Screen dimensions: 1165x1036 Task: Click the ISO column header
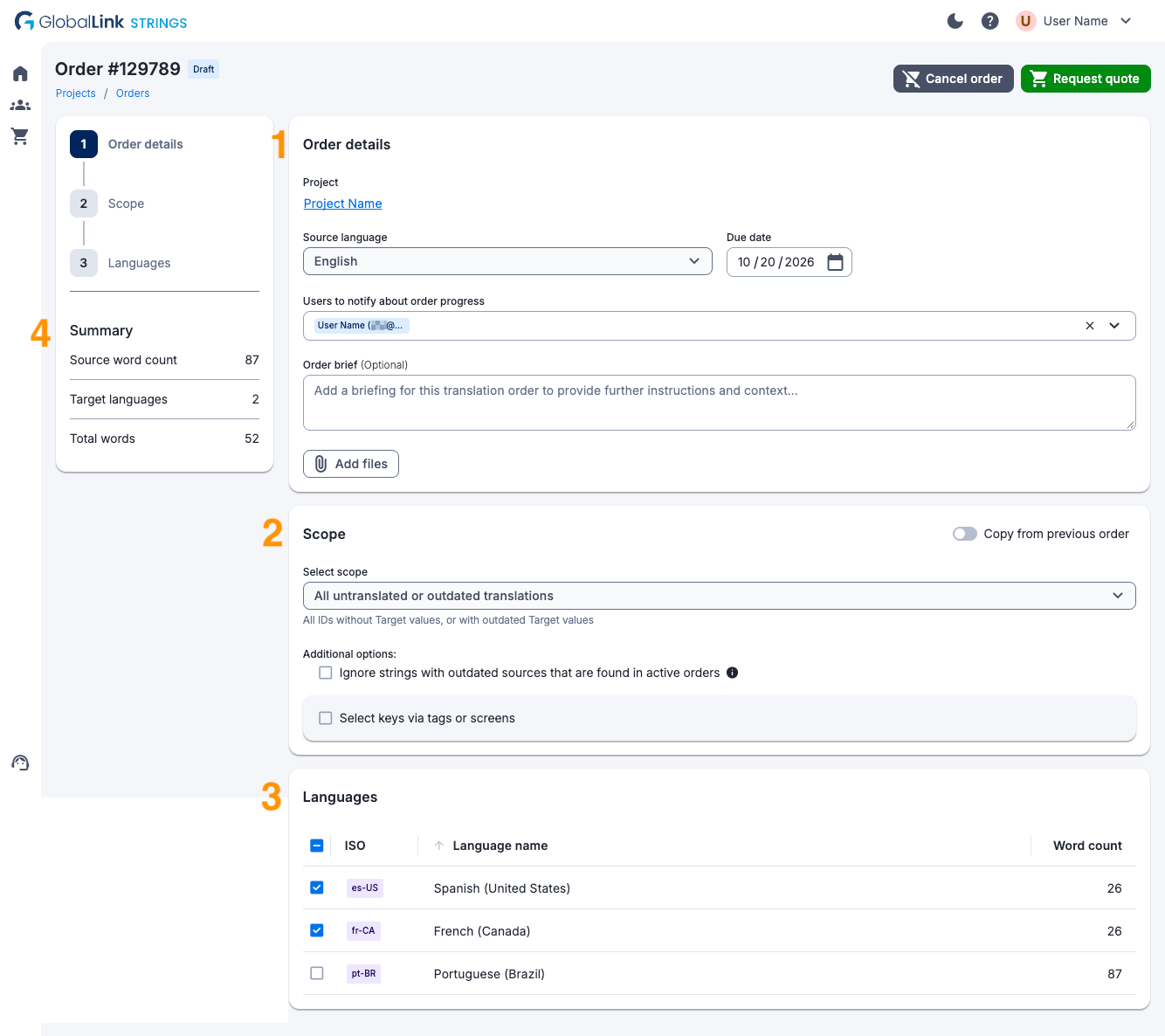tap(355, 846)
